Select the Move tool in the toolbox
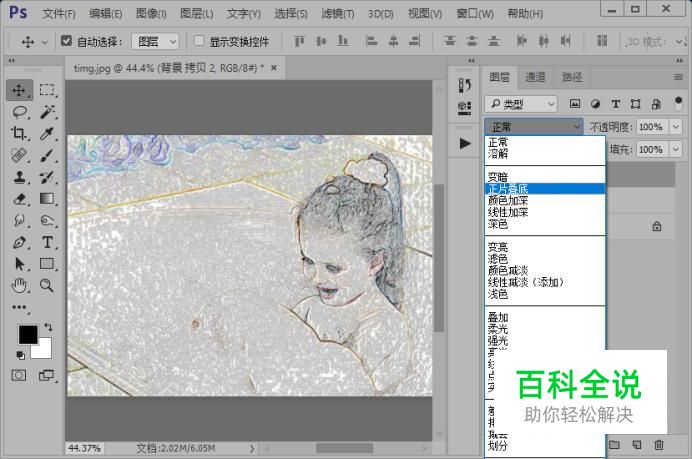 click(19, 90)
